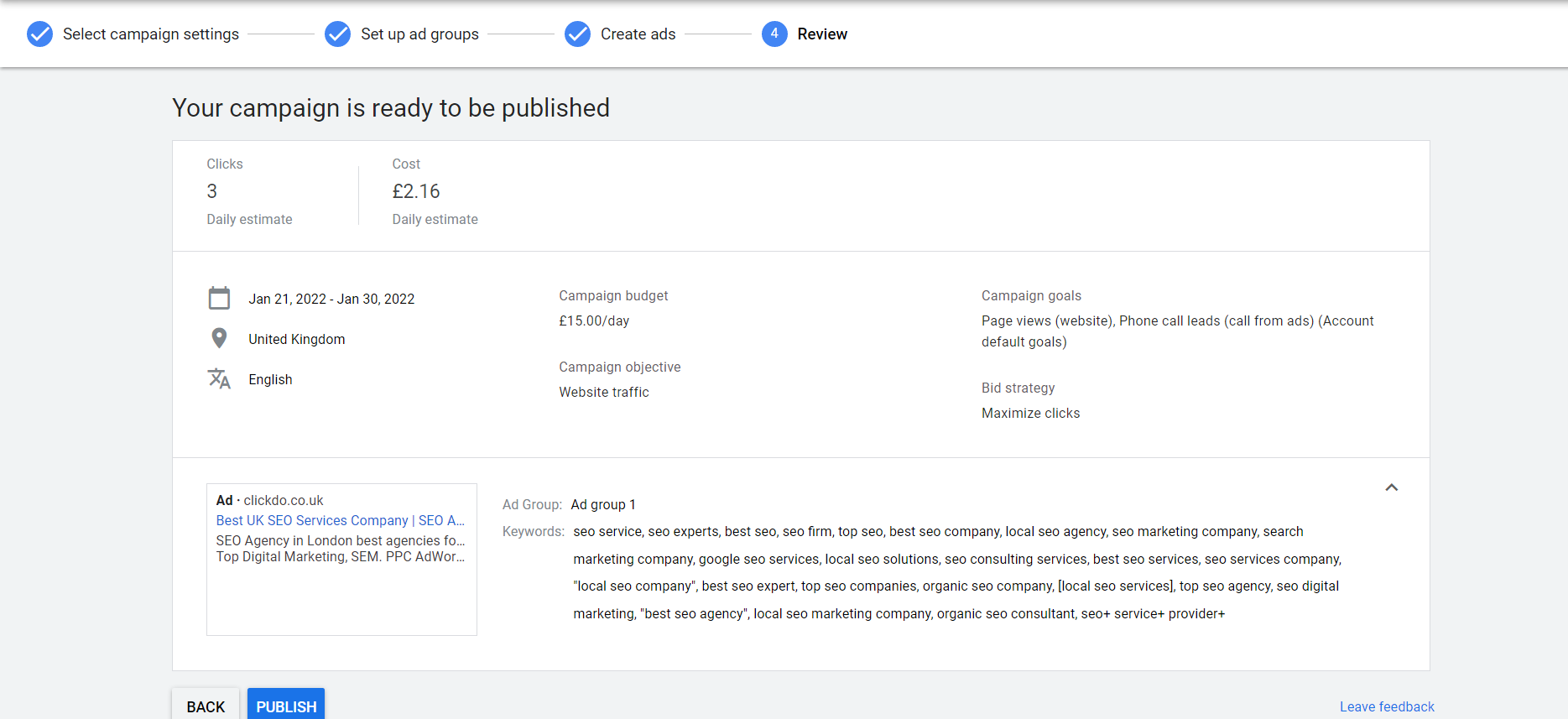1568x719 pixels.
Task: Click the ad preview card for clickdo.co.uk
Action: coord(341,596)
